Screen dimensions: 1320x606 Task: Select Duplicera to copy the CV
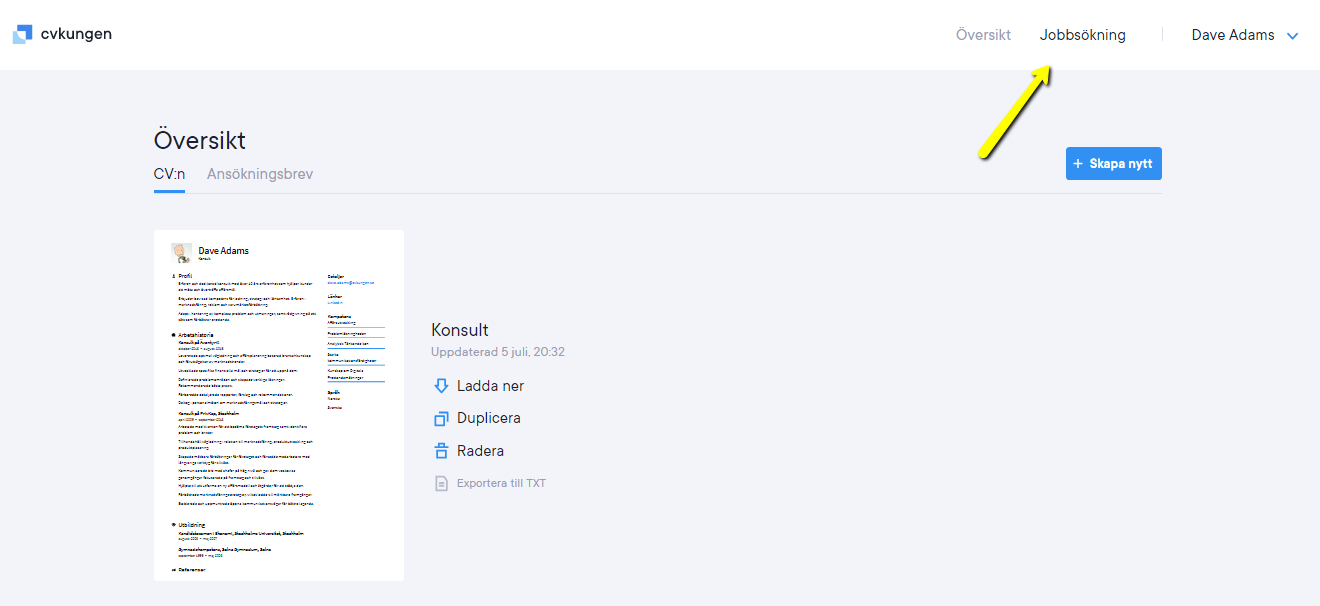click(488, 418)
